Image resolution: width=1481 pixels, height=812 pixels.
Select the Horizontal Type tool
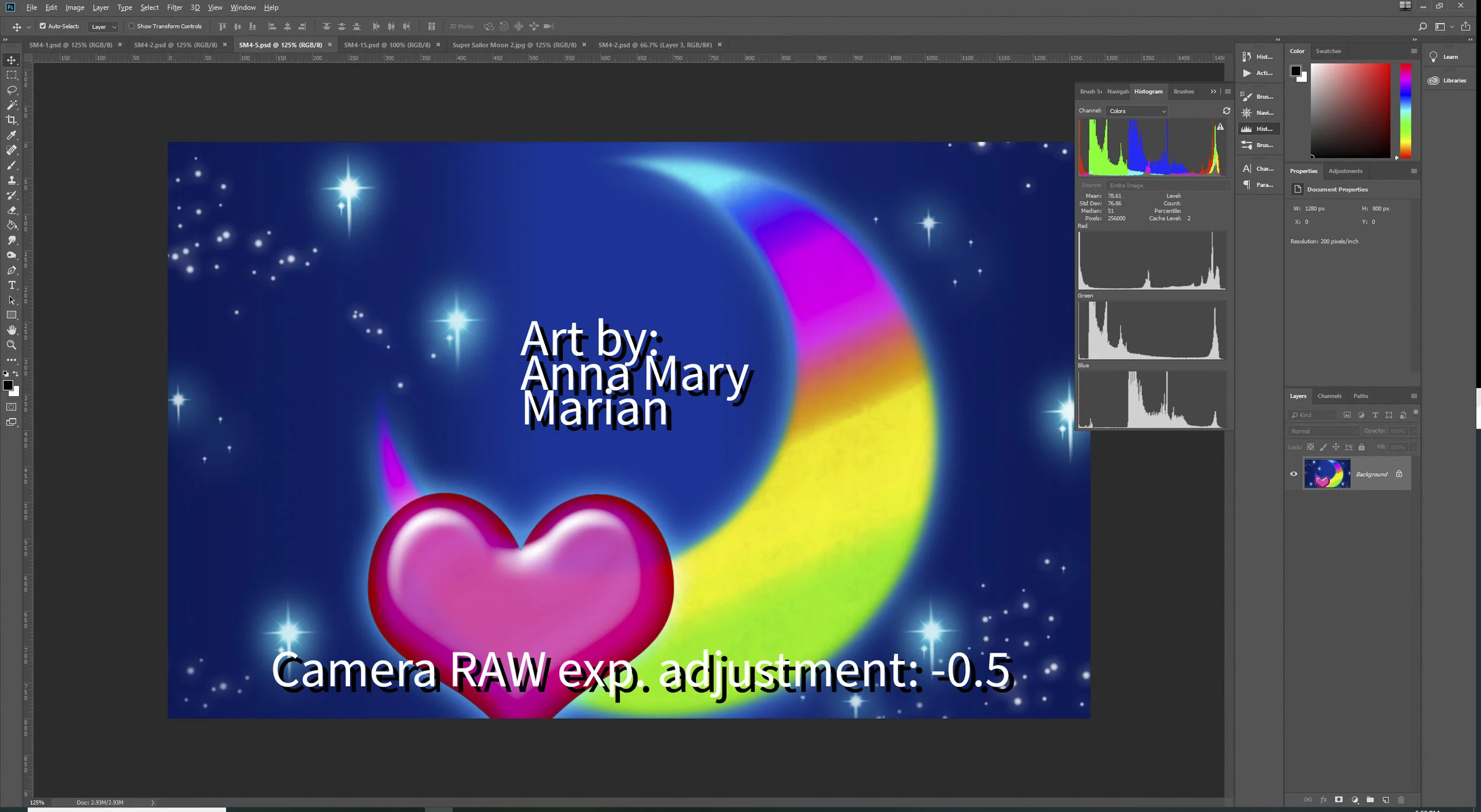coord(11,285)
